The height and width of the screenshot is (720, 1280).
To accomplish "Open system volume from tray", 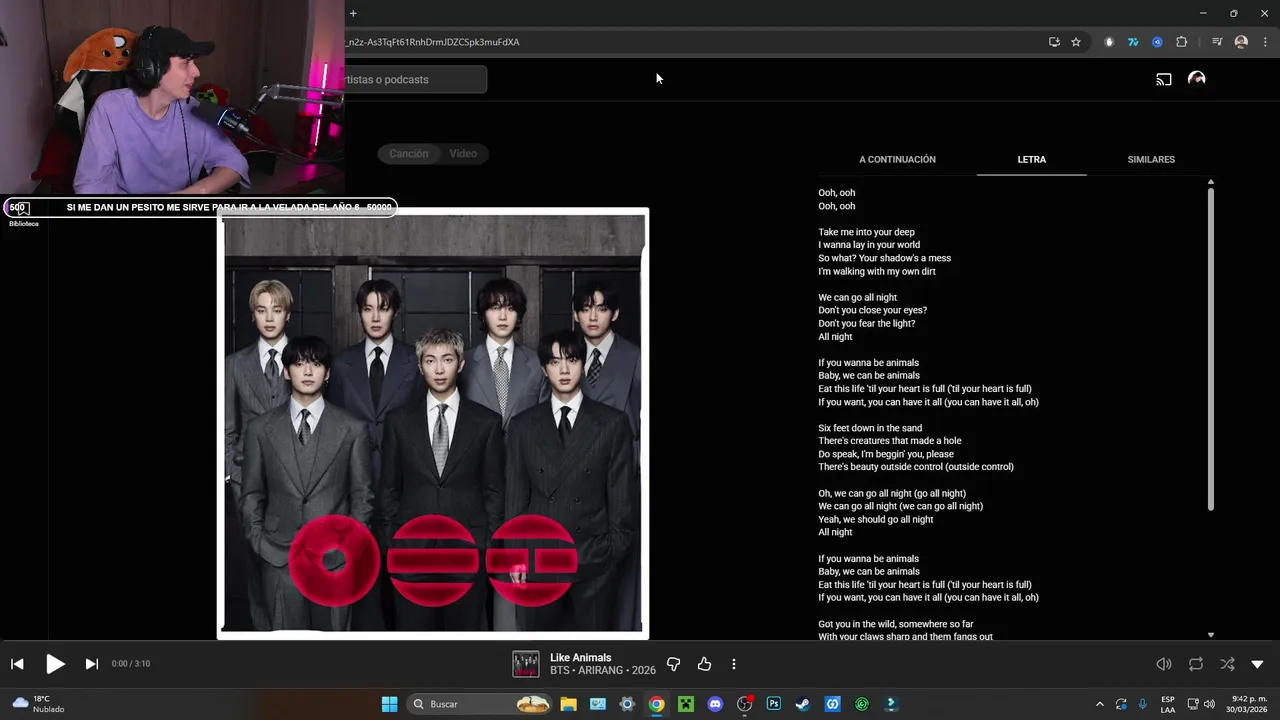I will tap(1209, 704).
